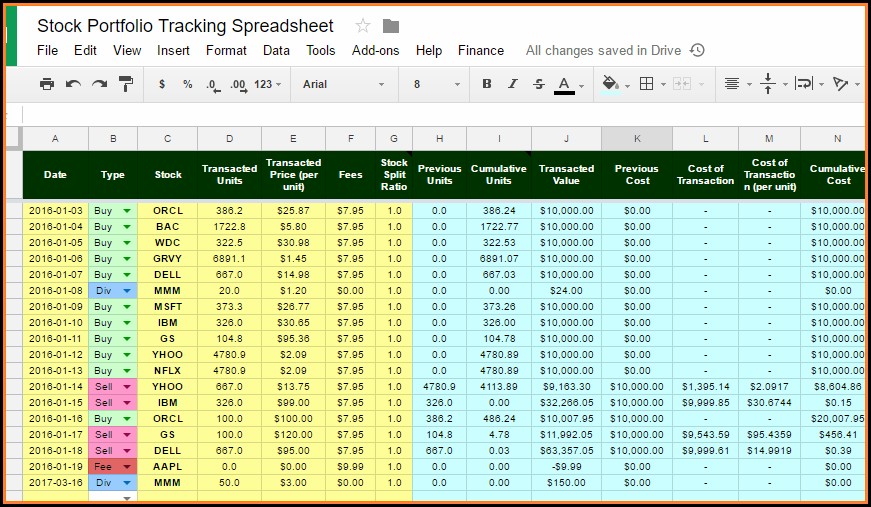Select cell with stock GRVY
Viewport: 871px width, 507px height.
click(168, 259)
